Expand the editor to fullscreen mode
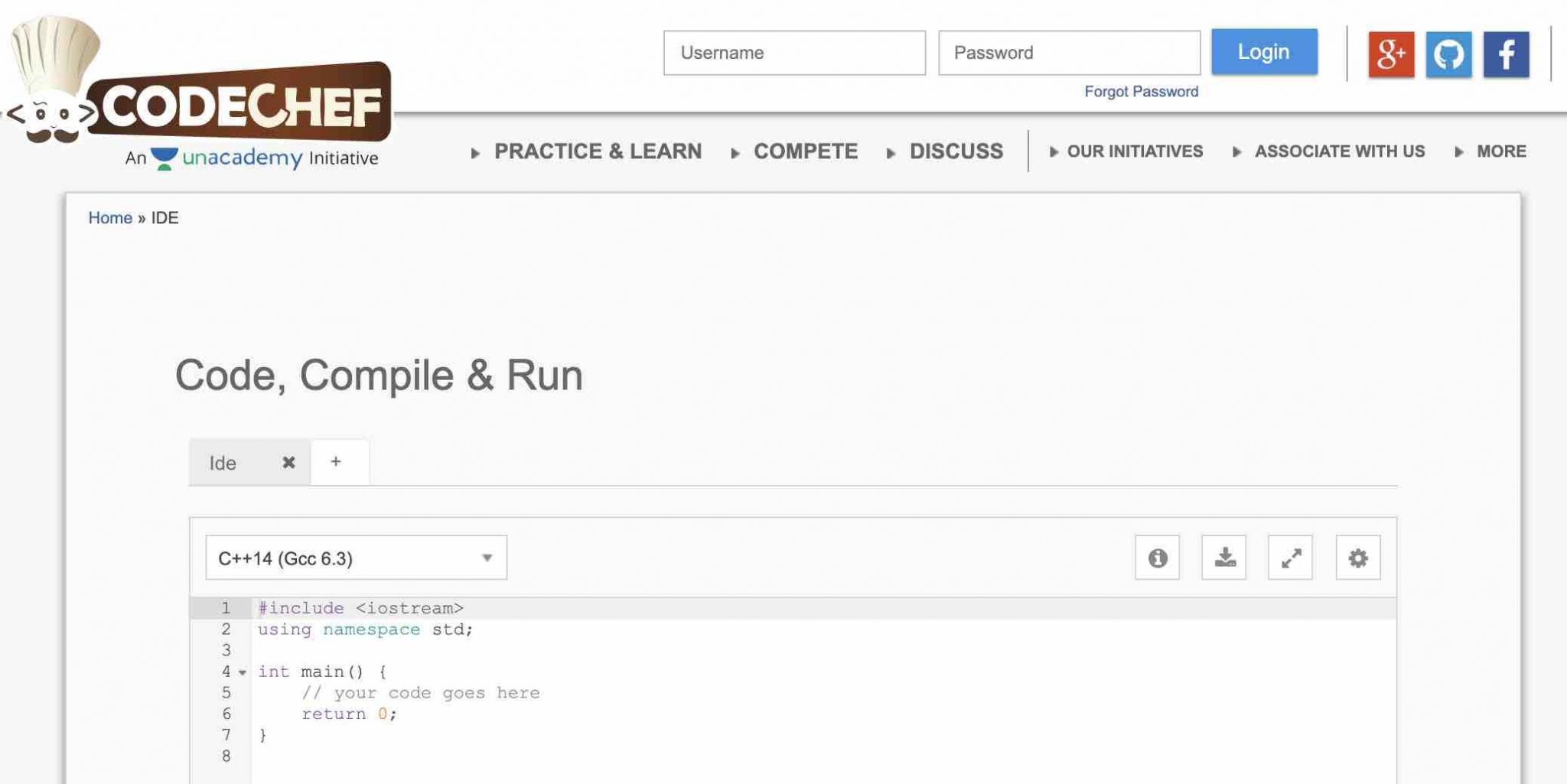The width and height of the screenshot is (1567, 784). pos(1292,558)
